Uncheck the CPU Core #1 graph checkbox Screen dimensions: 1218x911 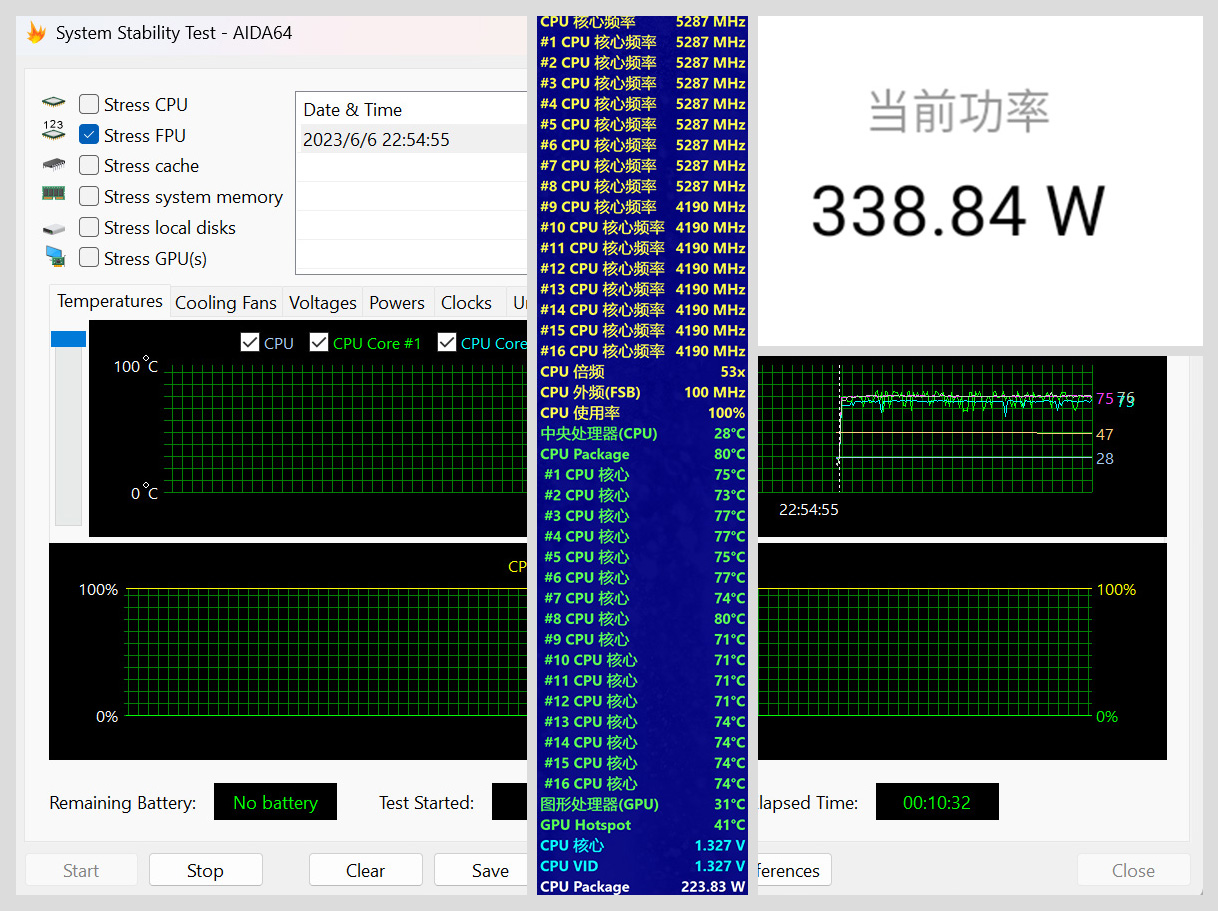(318, 342)
